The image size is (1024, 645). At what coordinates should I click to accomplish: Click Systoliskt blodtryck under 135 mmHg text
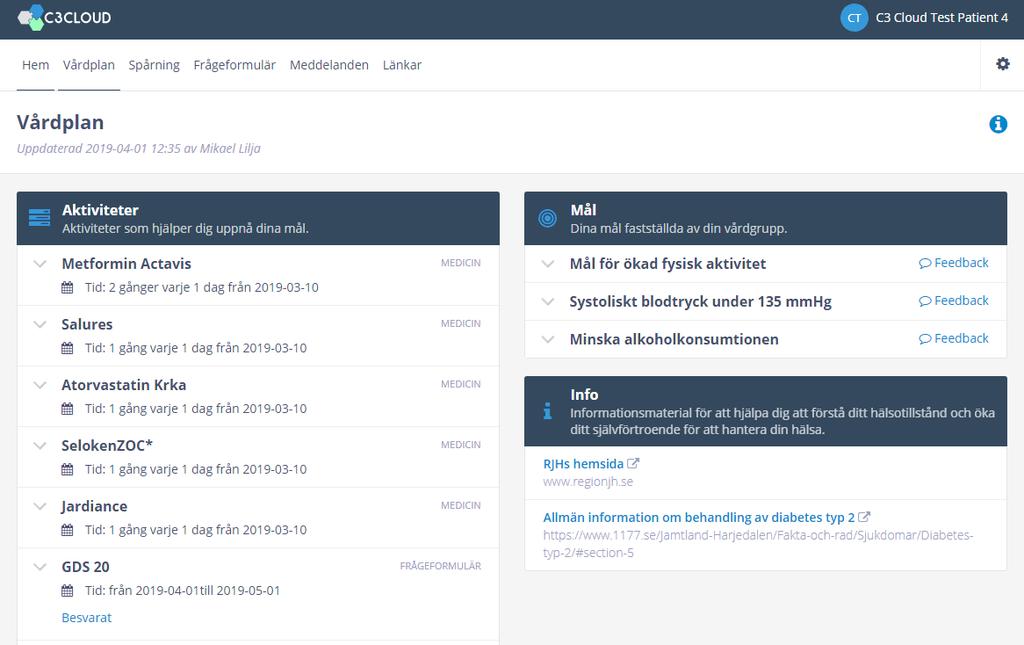click(700, 302)
